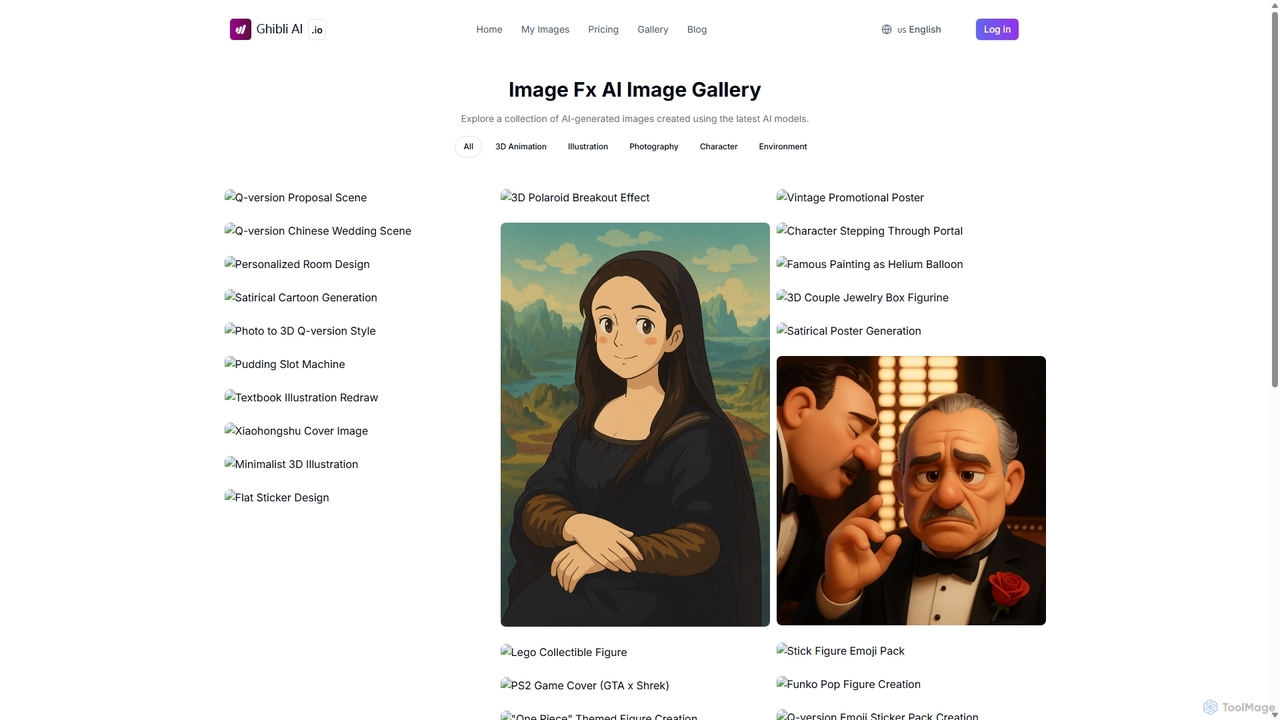The height and width of the screenshot is (720, 1280).
Task: Open Xiaohongshu Cover Image item
Action: 296,431
